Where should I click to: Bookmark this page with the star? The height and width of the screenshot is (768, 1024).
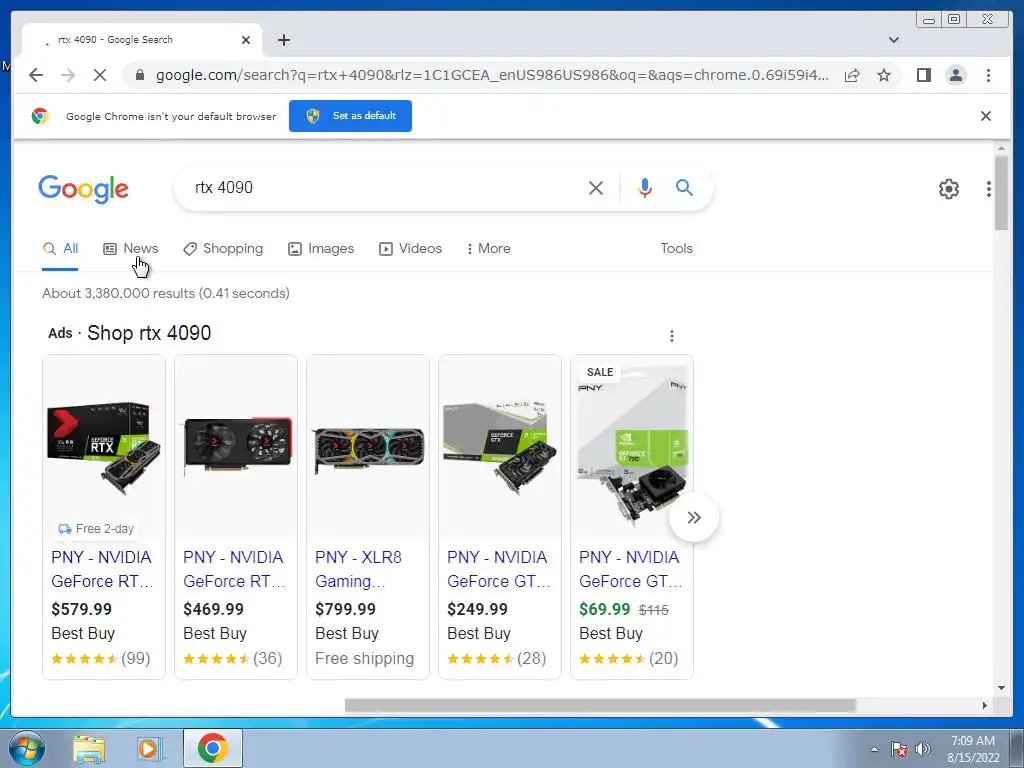884,75
